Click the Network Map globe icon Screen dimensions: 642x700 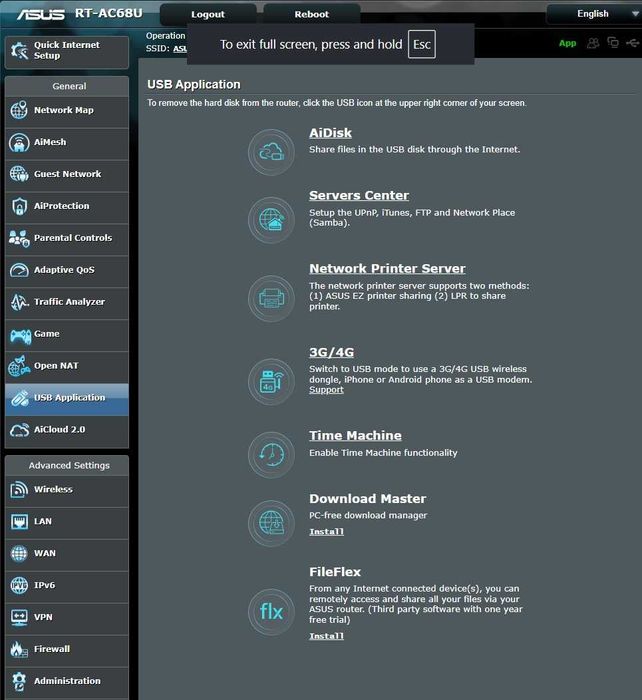19,110
